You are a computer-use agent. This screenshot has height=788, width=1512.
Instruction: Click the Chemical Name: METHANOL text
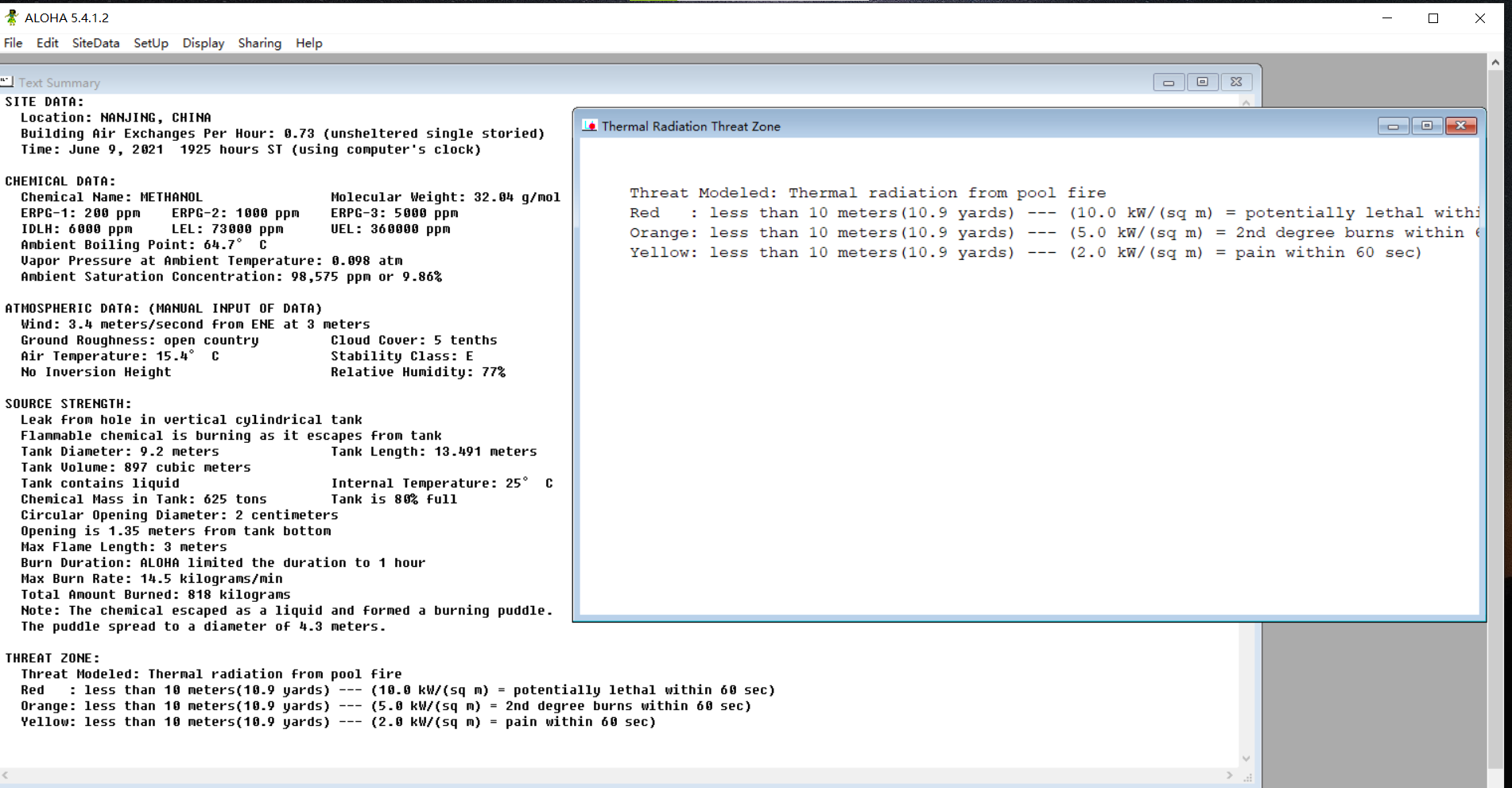[112, 197]
